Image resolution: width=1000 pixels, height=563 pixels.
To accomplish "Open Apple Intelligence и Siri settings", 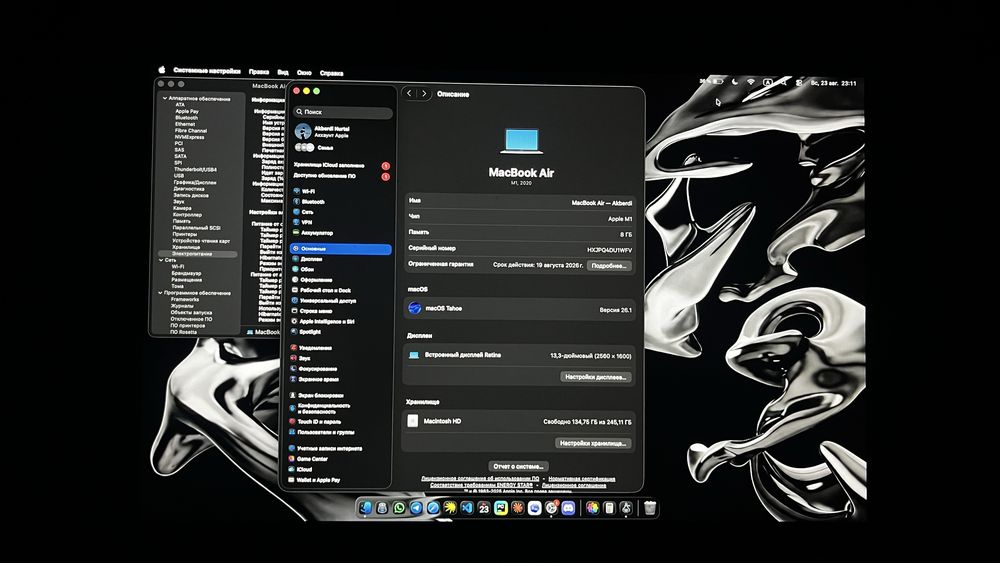I will [323, 321].
